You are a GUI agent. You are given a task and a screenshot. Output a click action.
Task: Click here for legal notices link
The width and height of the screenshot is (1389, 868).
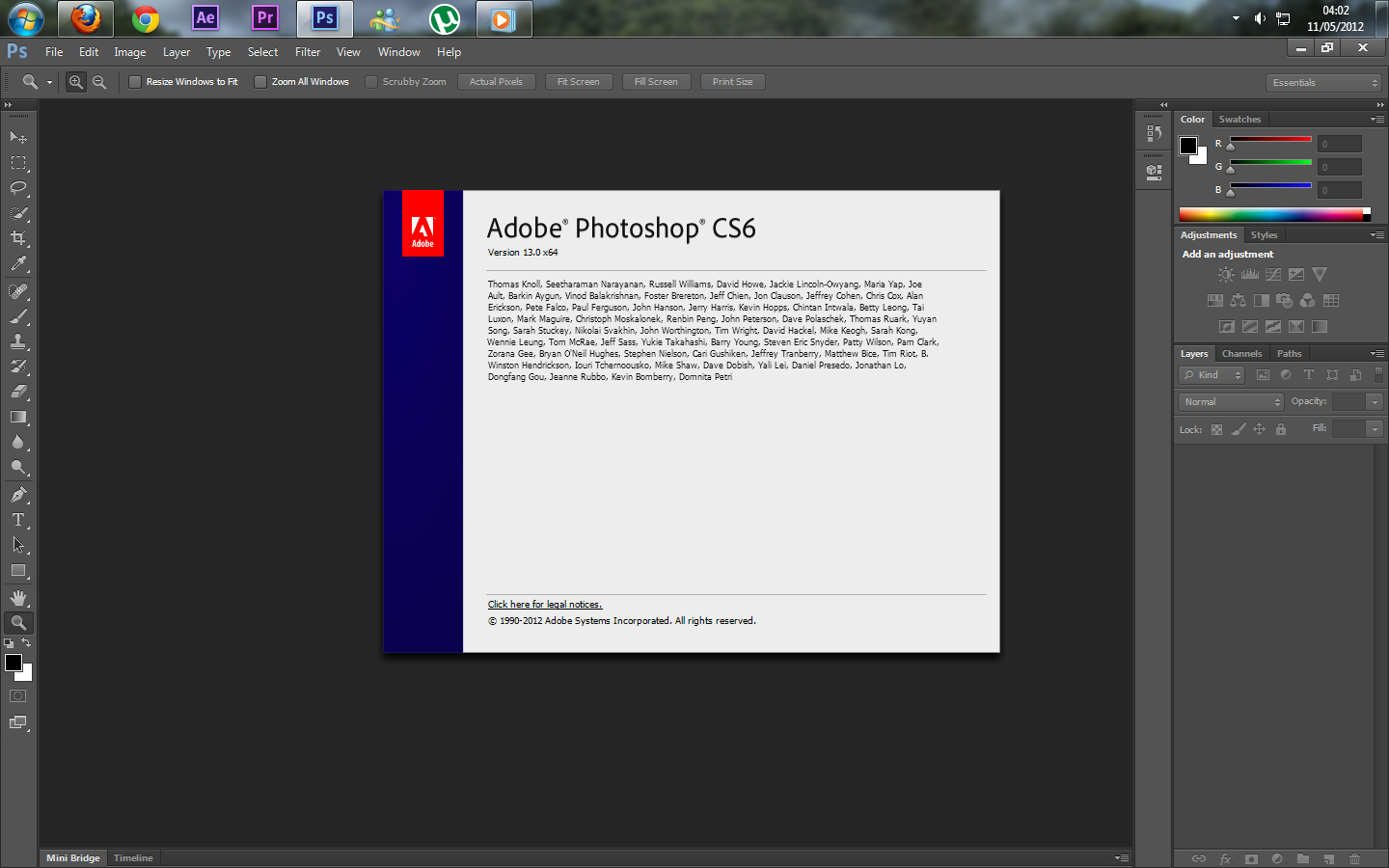click(x=545, y=605)
